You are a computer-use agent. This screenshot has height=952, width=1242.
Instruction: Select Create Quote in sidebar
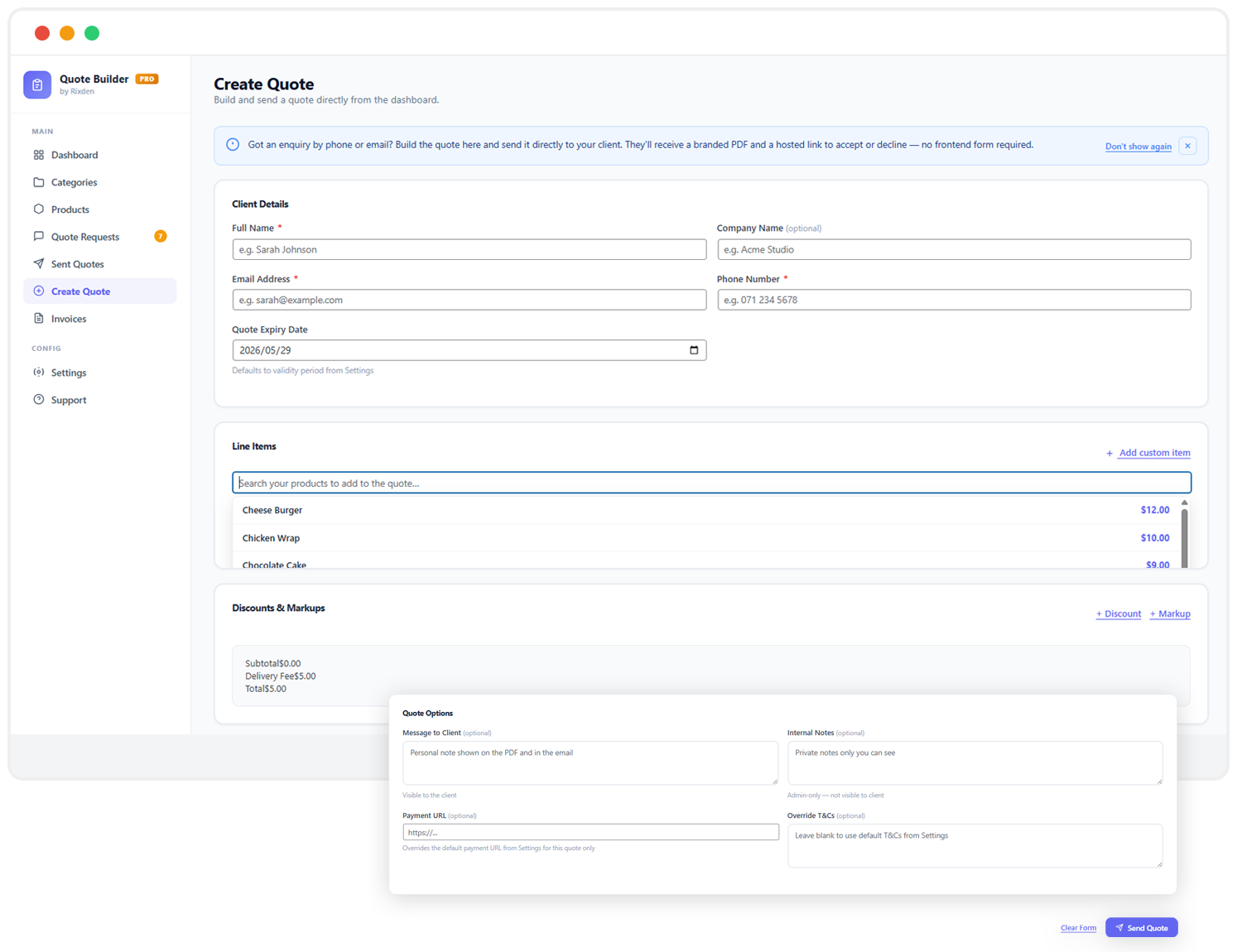click(99, 291)
